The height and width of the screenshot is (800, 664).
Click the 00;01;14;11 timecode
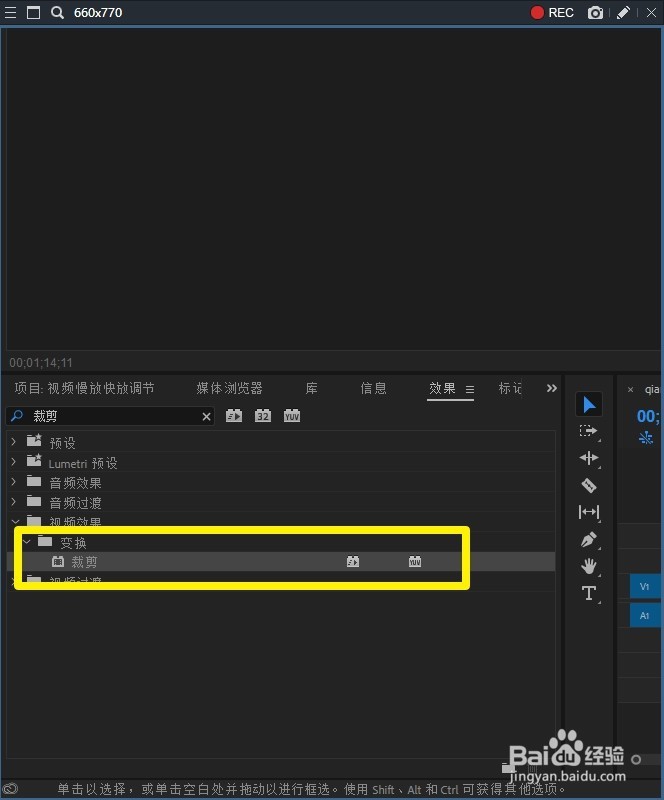click(41, 363)
